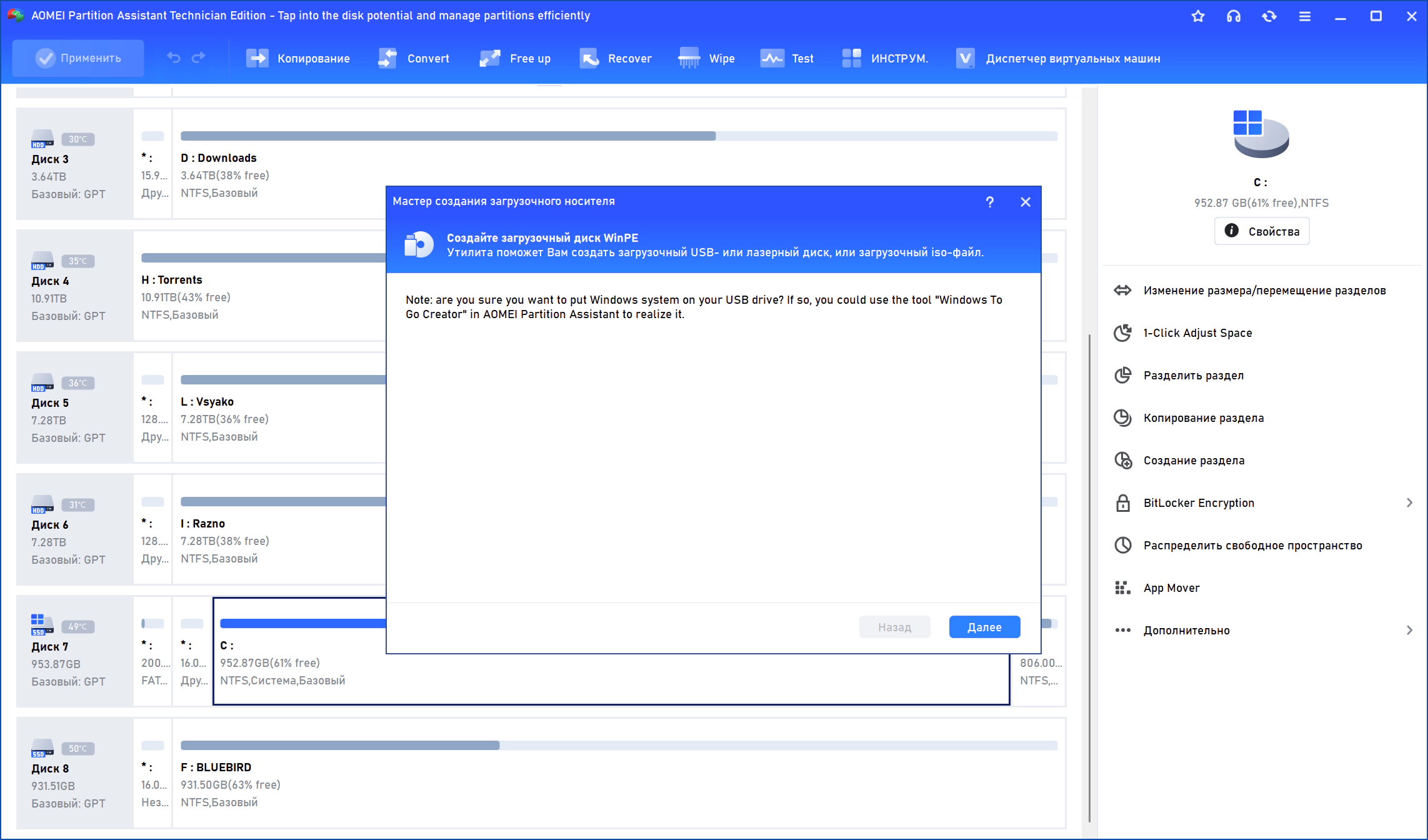Select Диск 7 SSD entry
The image size is (1428, 840).
75,651
